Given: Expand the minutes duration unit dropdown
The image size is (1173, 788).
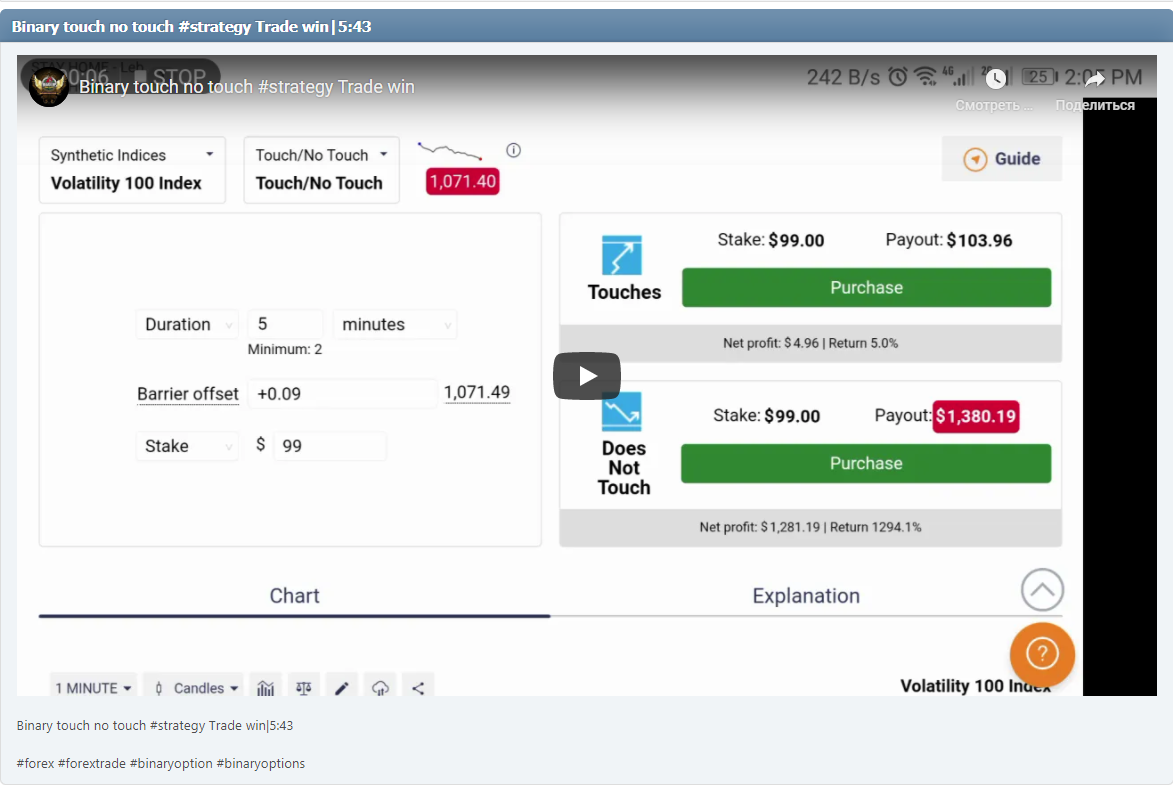Looking at the screenshot, I should pyautogui.click(x=395, y=324).
